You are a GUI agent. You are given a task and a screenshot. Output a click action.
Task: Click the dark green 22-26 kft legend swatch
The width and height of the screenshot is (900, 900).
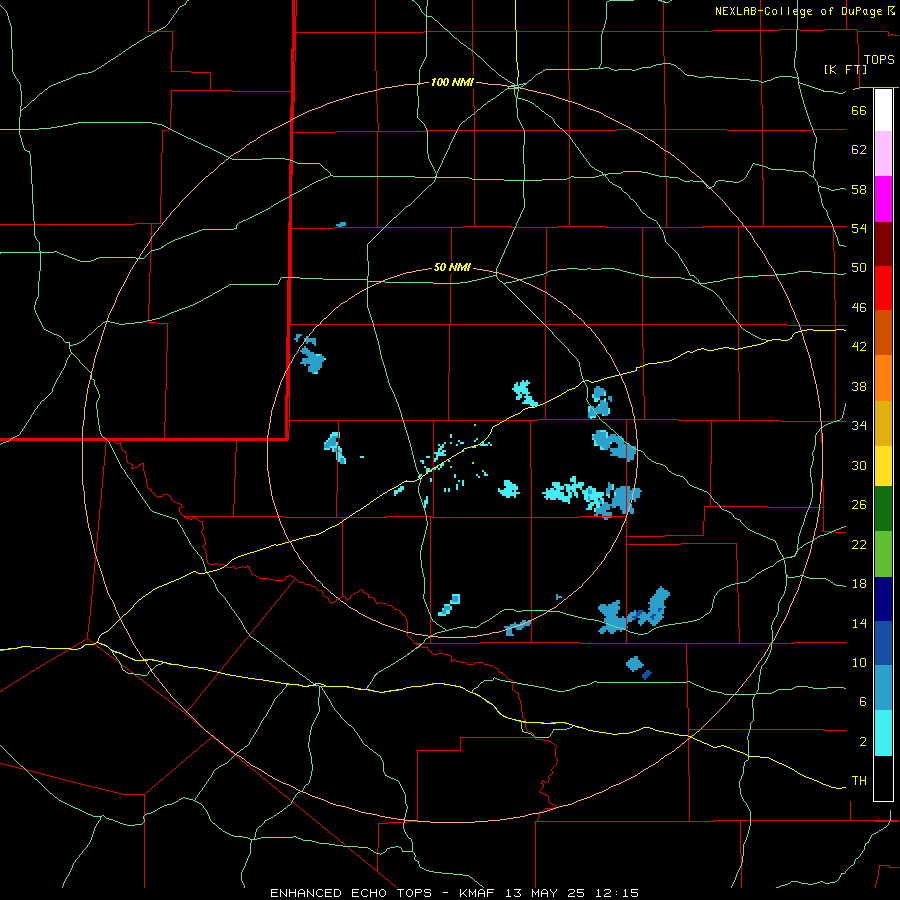pos(883,509)
